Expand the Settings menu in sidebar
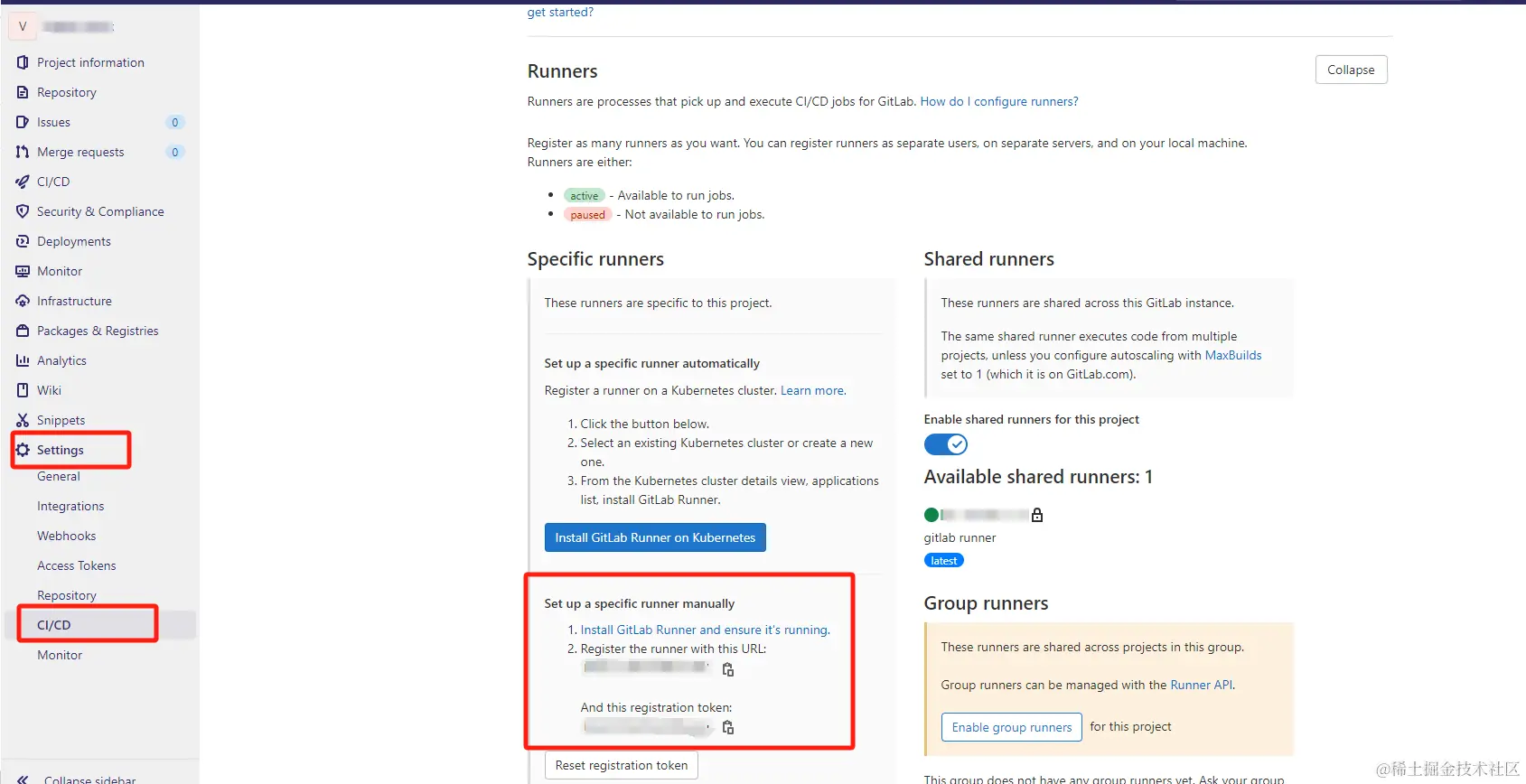This screenshot has height=784, width=1526. (x=61, y=450)
